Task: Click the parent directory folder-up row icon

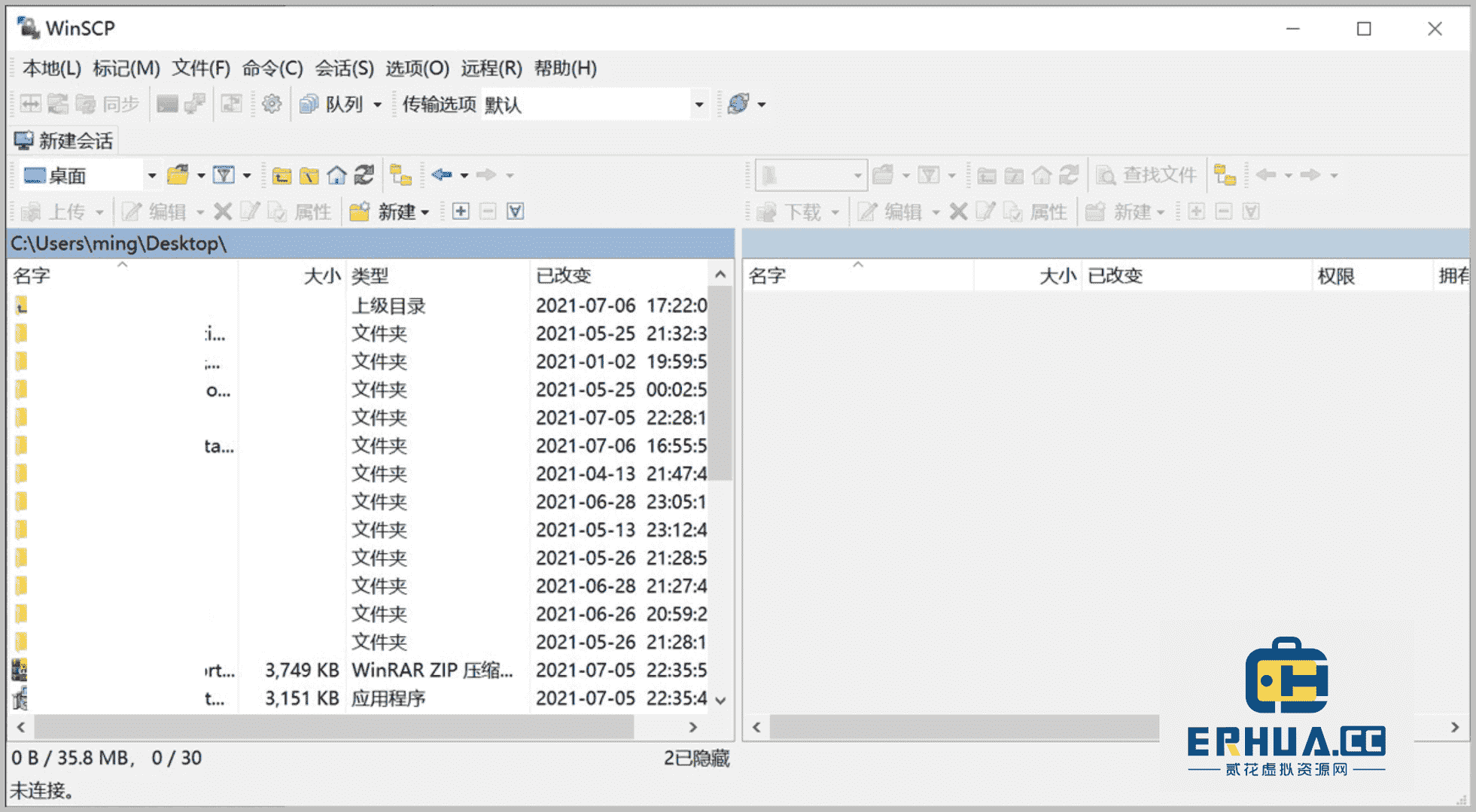Action: 21,306
